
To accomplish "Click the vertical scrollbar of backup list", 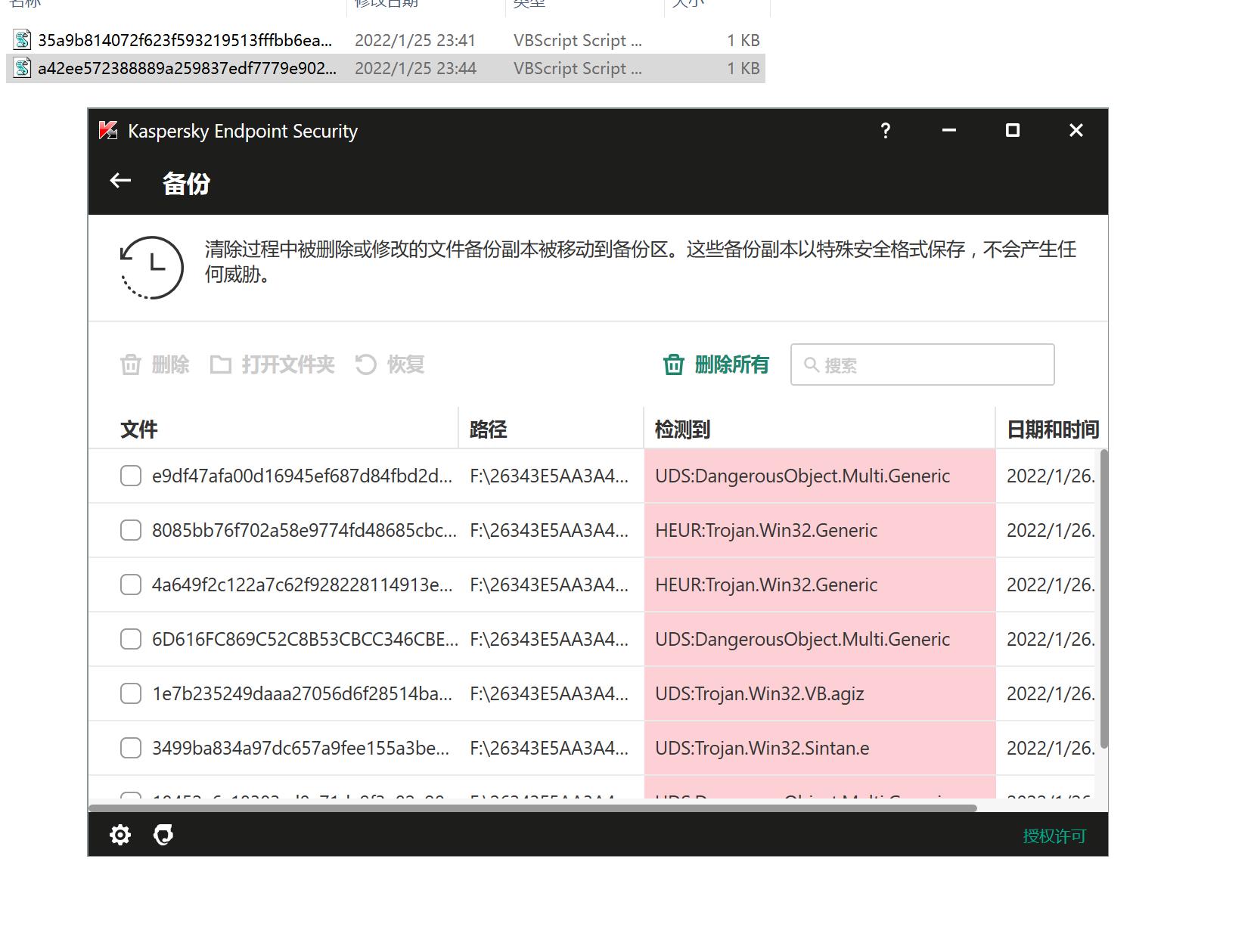I will pyautogui.click(x=1104, y=598).
